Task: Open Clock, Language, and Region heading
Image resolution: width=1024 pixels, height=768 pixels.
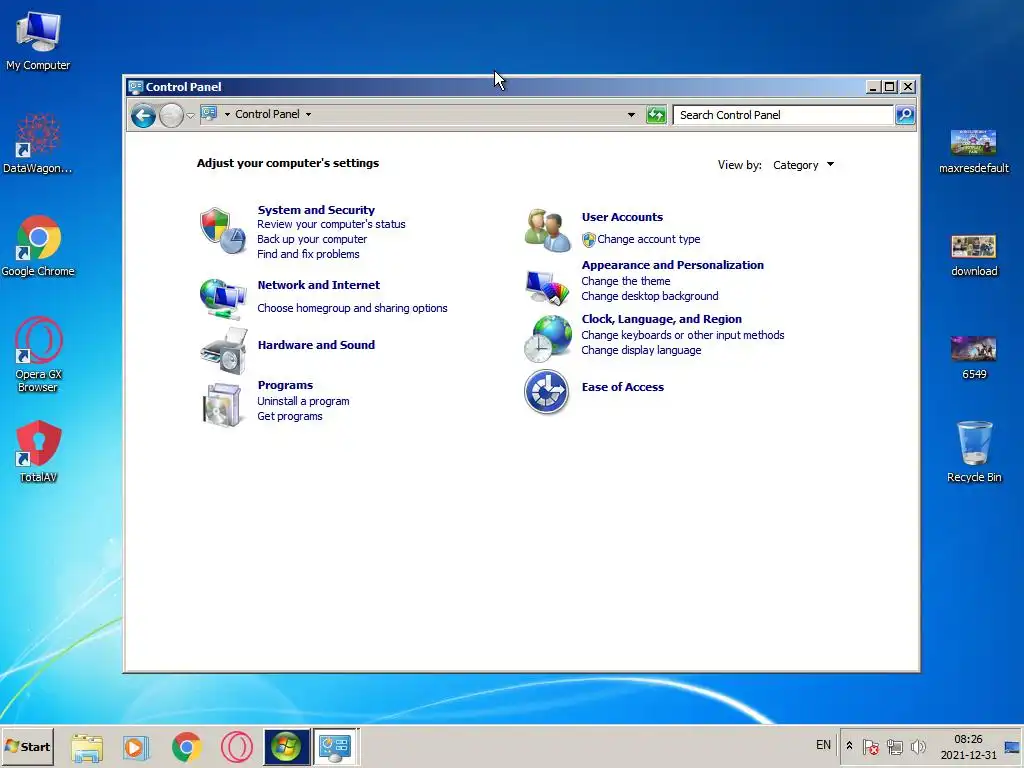Action: pos(662,319)
